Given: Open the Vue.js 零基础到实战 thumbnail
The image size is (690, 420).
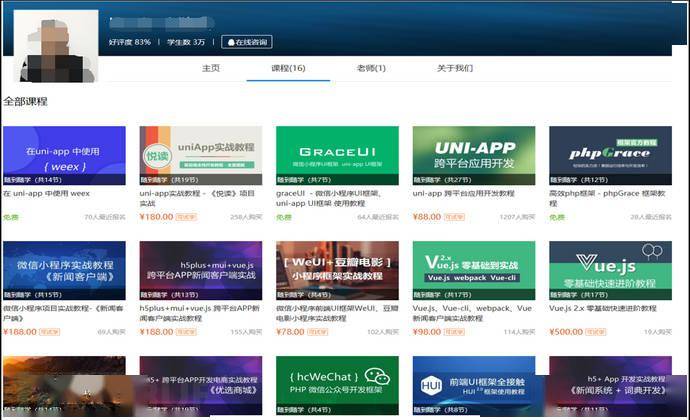Looking at the screenshot, I should point(474,270).
